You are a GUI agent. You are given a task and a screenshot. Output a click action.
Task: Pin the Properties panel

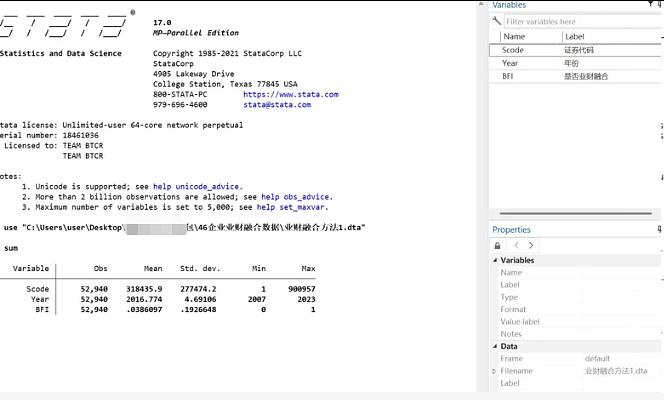click(x=660, y=229)
